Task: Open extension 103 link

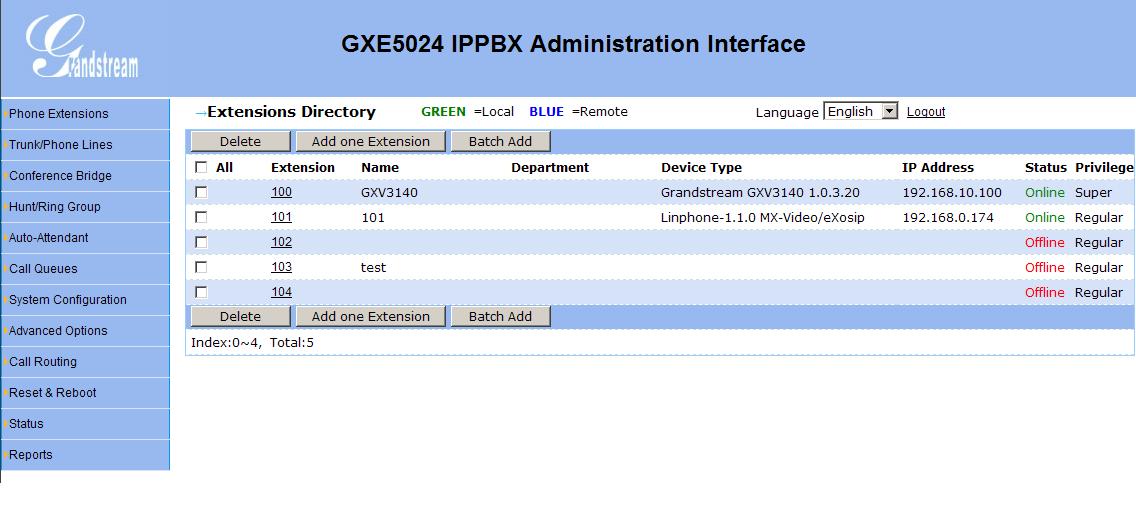Action: click(282, 267)
